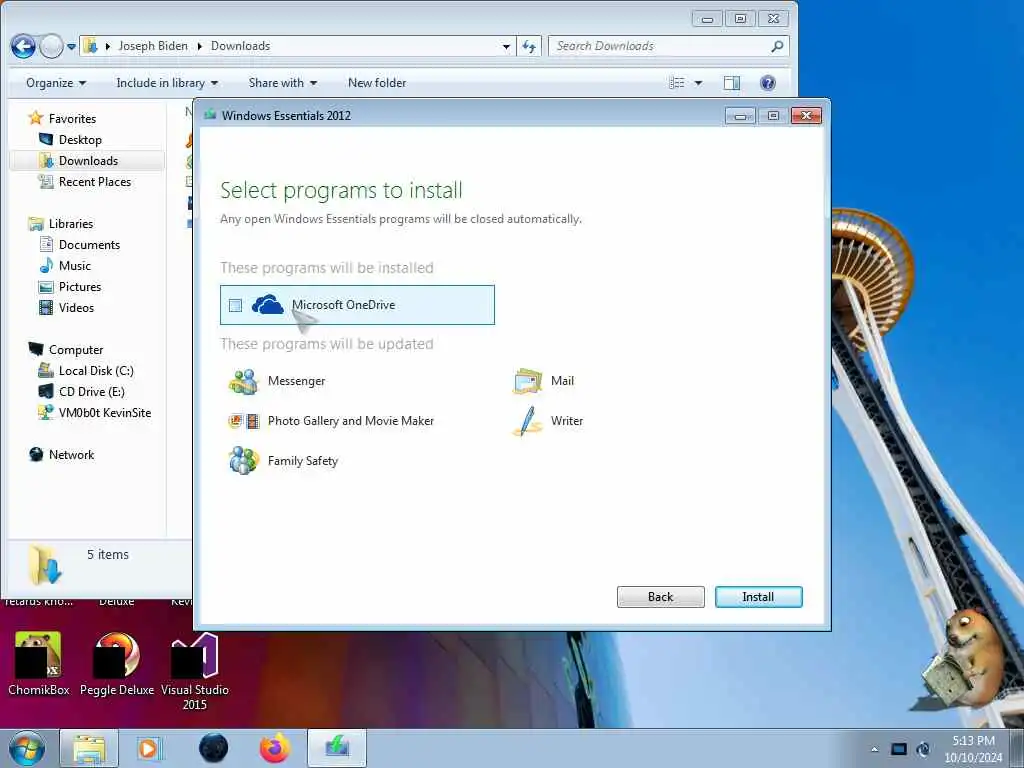Select Computer in navigation pane
This screenshot has width=1024, height=768.
76,350
